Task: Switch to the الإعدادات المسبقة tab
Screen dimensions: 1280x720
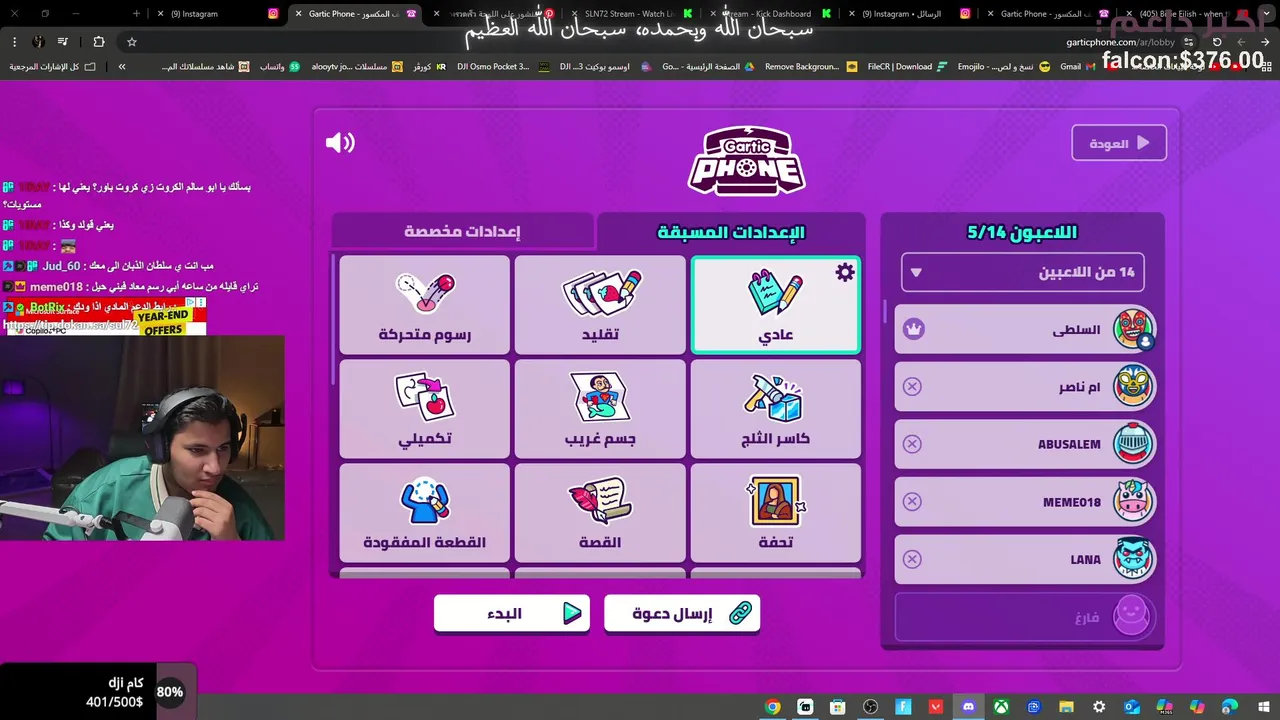Action: (x=731, y=232)
